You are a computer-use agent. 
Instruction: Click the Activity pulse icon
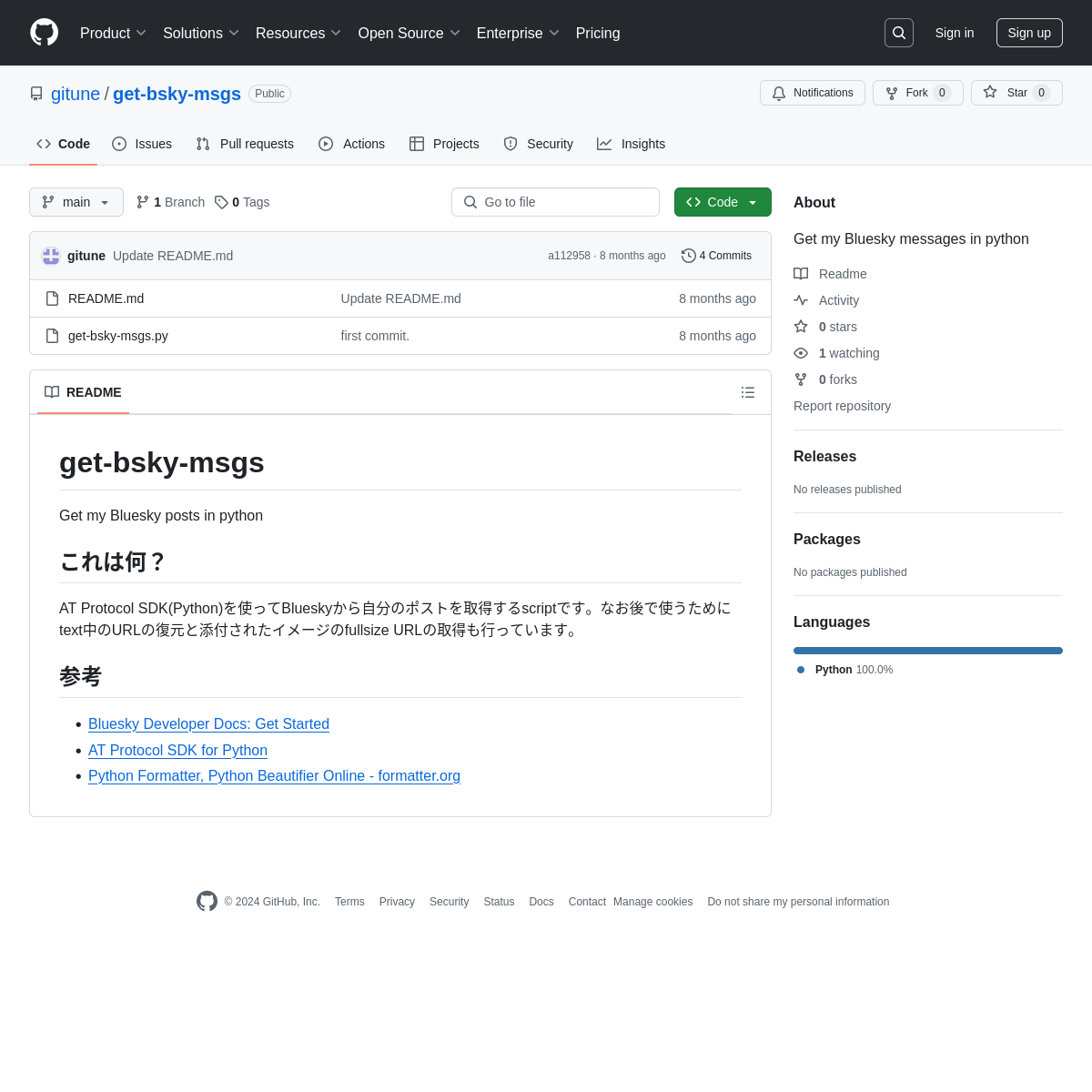801,300
